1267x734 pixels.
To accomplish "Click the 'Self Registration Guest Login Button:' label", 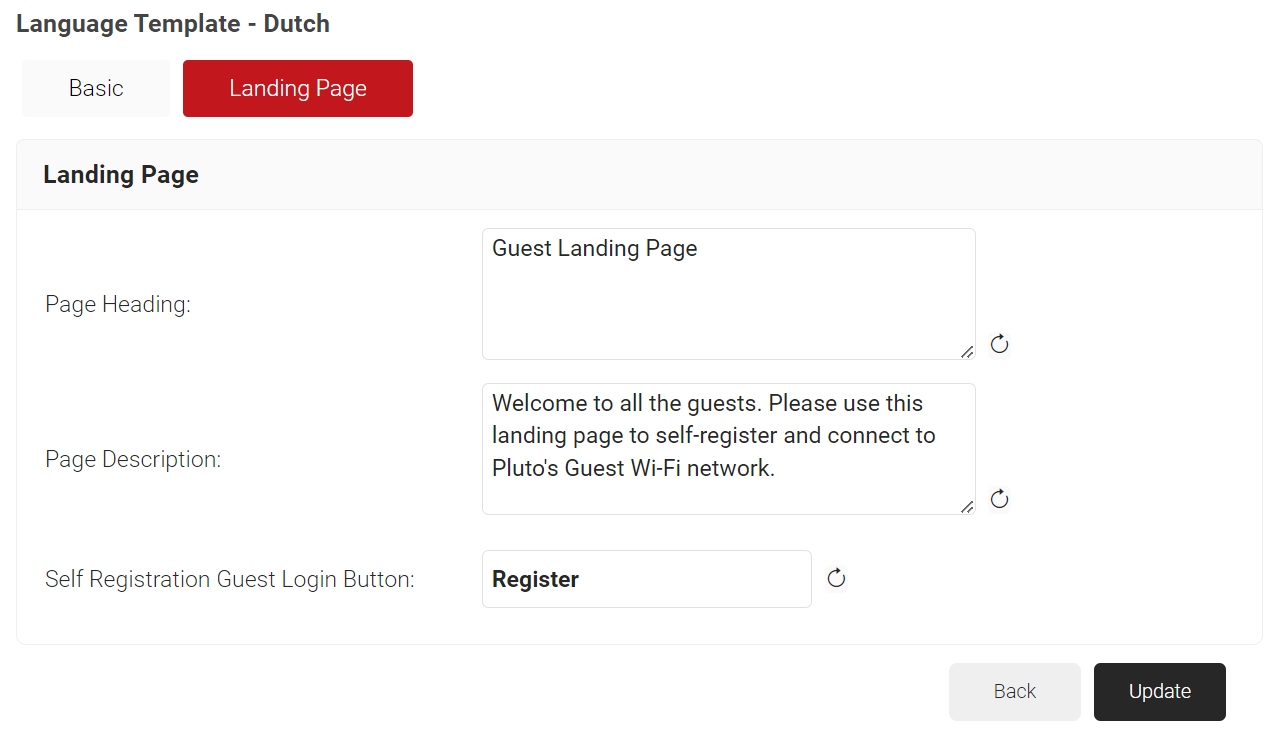I will (x=230, y=579).
